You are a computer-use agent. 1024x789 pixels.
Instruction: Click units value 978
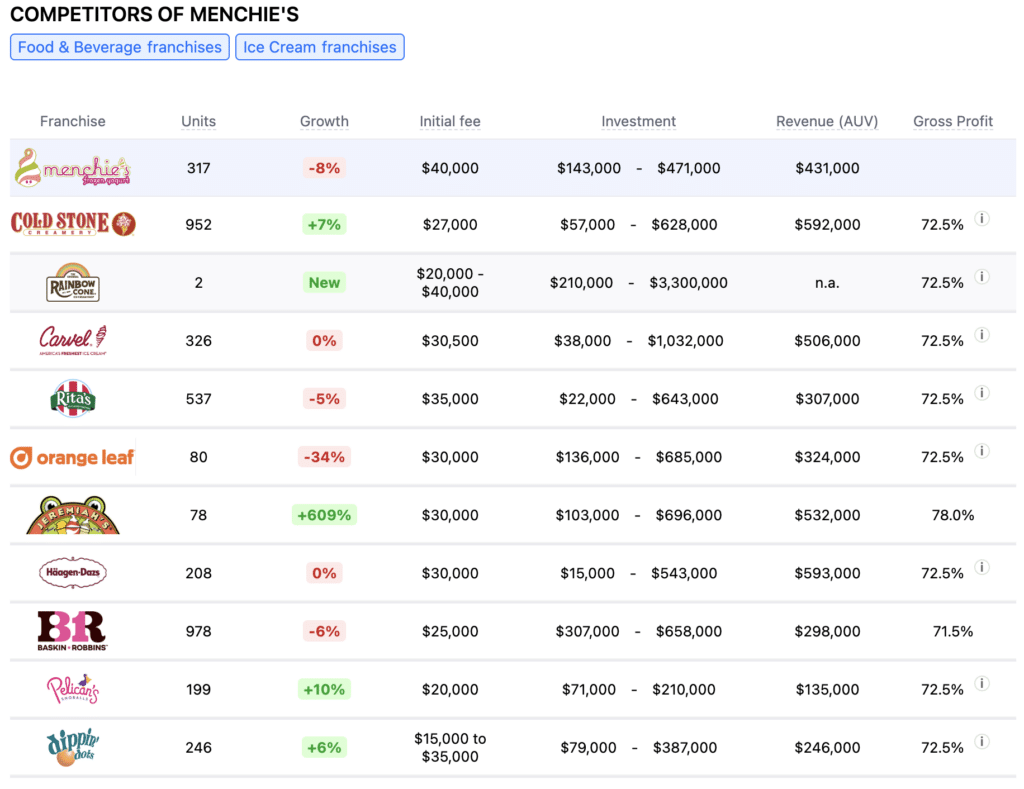coord(199,632)
